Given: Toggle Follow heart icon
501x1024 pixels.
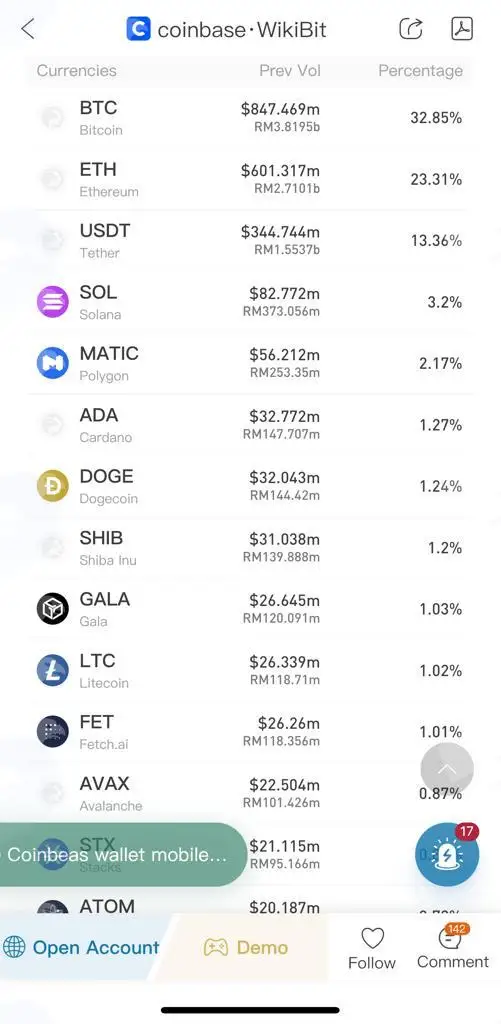Looking at the screenshot, I should pyautogui.click(x=372, y=938).
